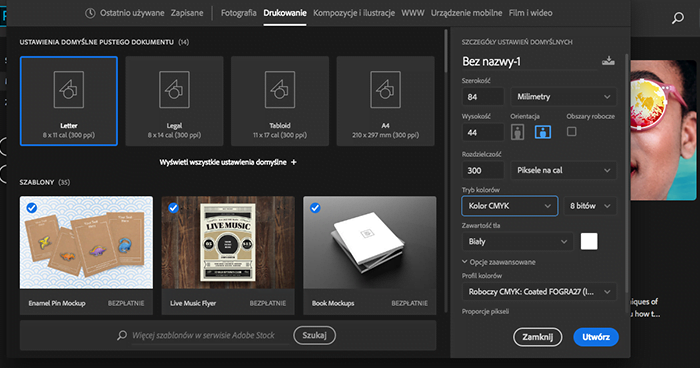Click the plus icon after Wyświetl wszystkie ustawienia domyślne
The width and height of the screenshot is (700, 368).
tap(294, 162)
